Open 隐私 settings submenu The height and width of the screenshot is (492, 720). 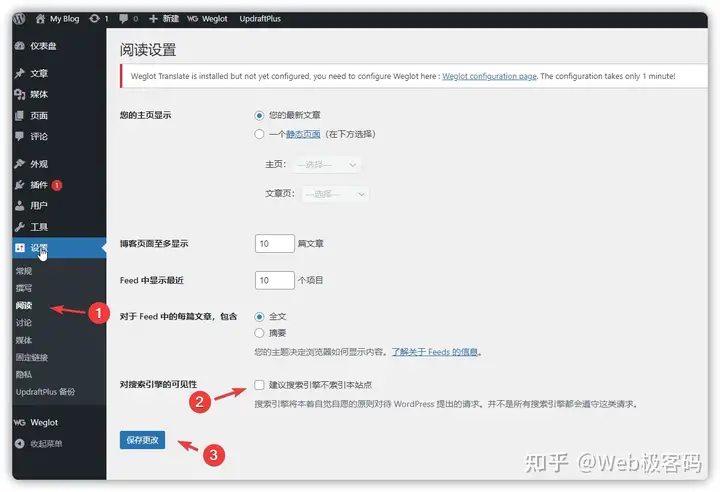(24, 375)
